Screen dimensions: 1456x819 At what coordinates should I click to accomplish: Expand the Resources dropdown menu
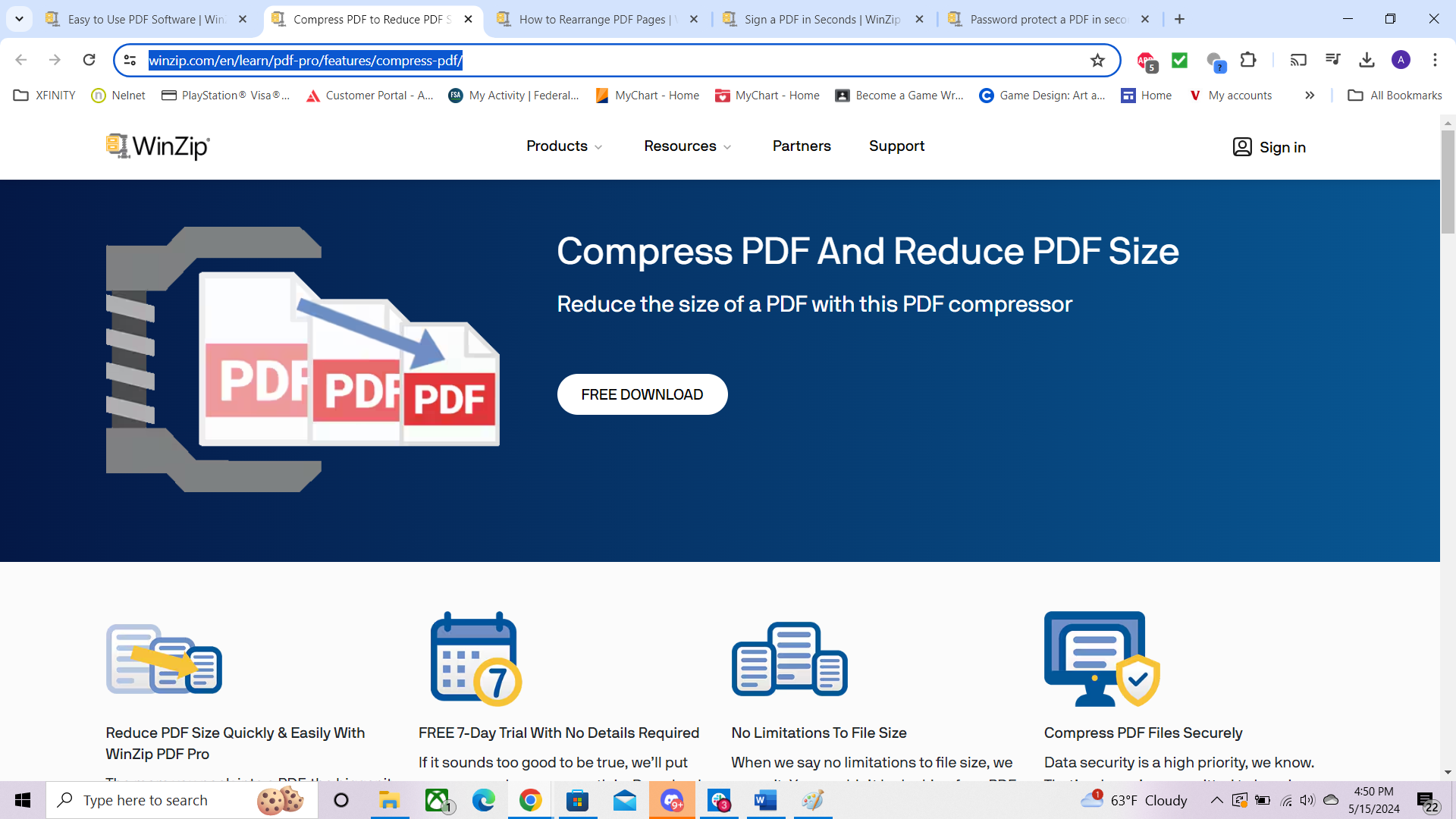click(x=687, y=146)
